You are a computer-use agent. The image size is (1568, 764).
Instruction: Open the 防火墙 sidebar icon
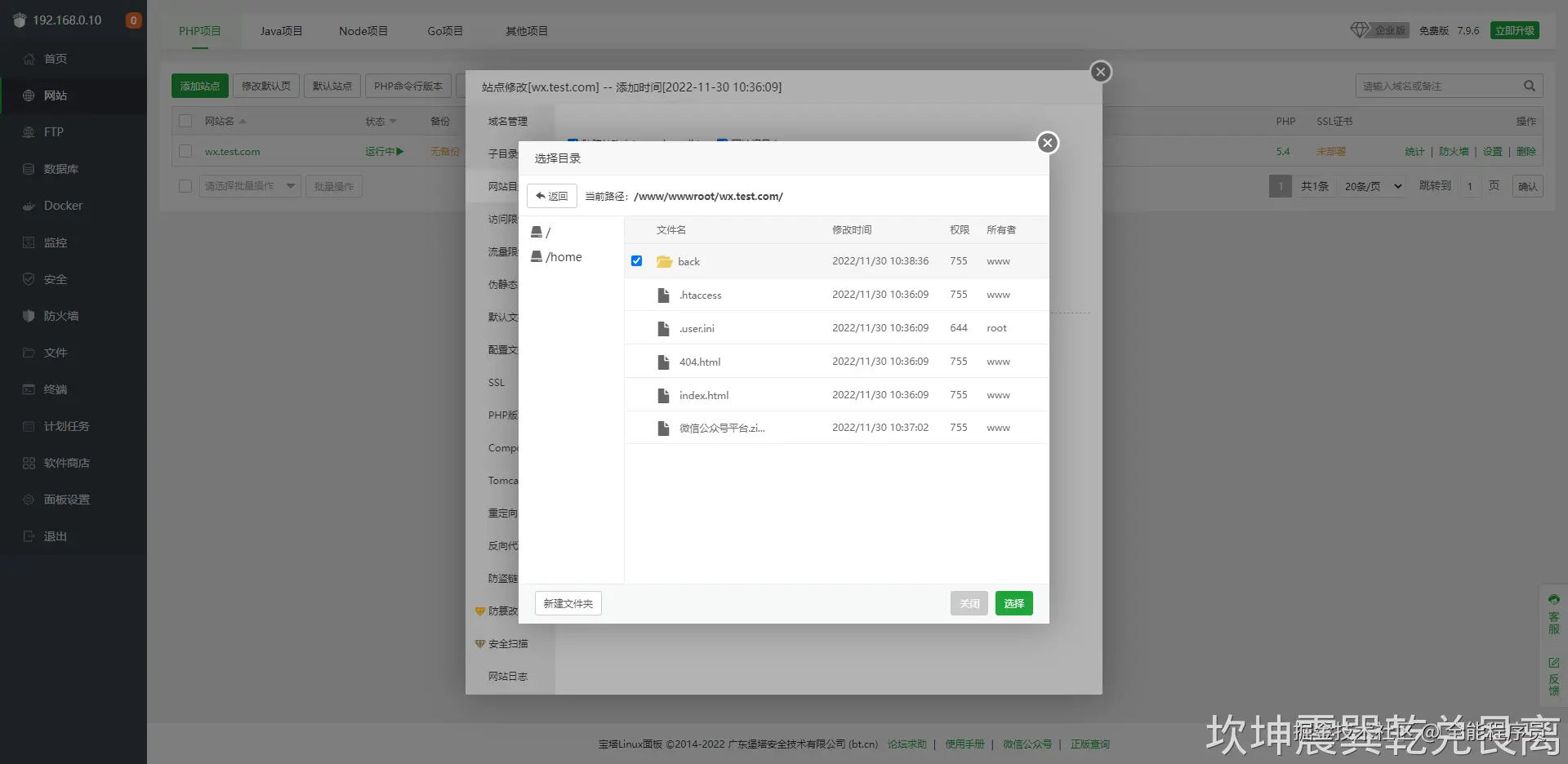29,316
